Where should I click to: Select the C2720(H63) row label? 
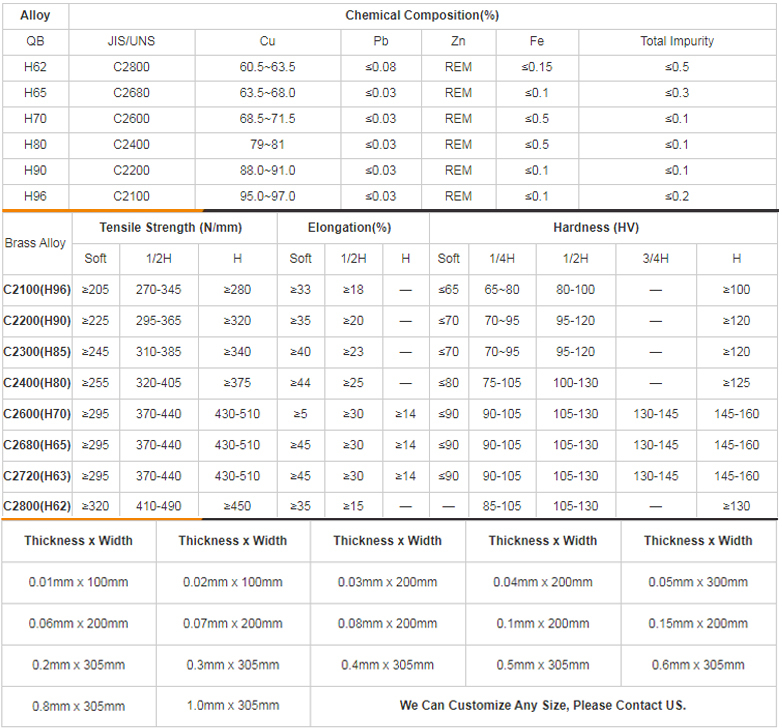(x=37, y=476)
